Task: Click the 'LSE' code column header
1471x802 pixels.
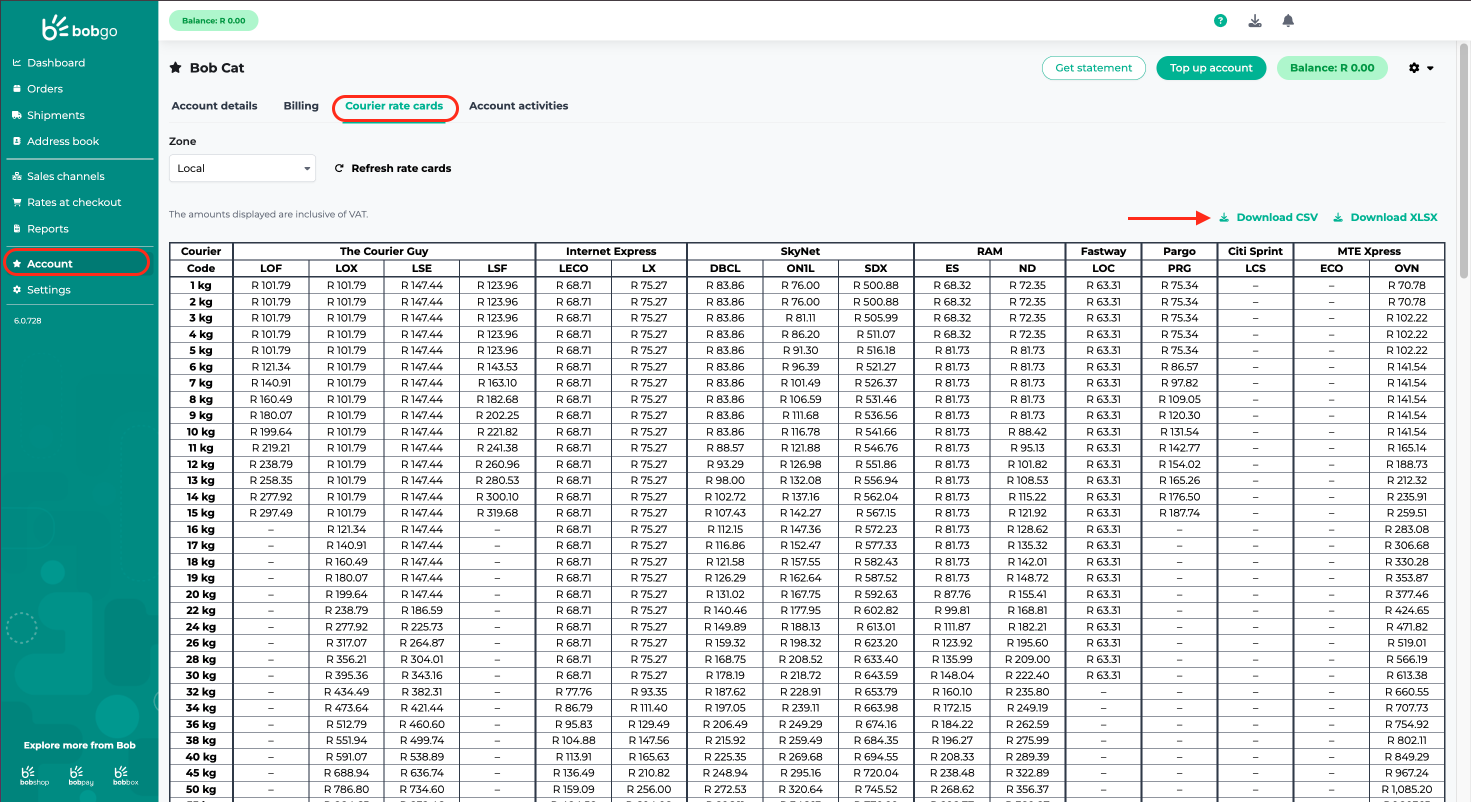Action: coord(422,268)
